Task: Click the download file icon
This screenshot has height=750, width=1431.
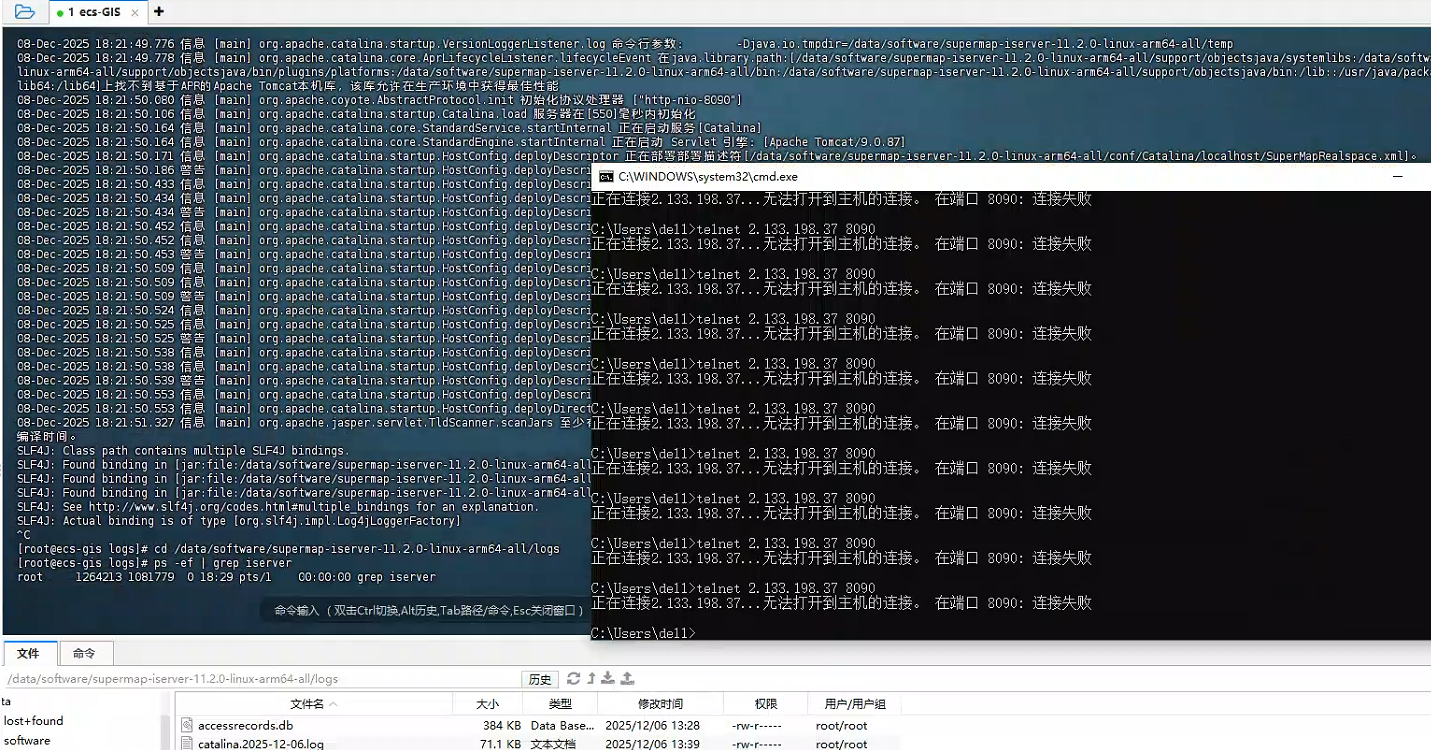Action: 609,679
